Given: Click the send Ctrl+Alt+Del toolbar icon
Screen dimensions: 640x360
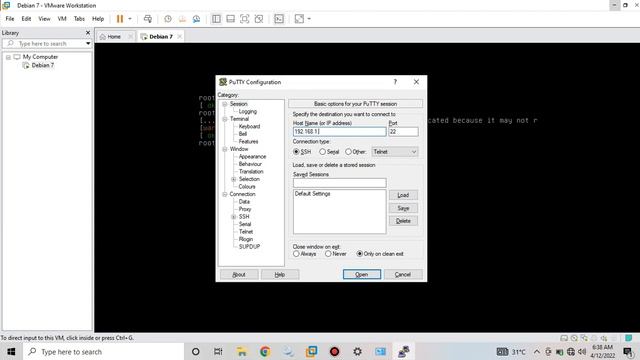Looking at the screenshot, I should point(148,19).
